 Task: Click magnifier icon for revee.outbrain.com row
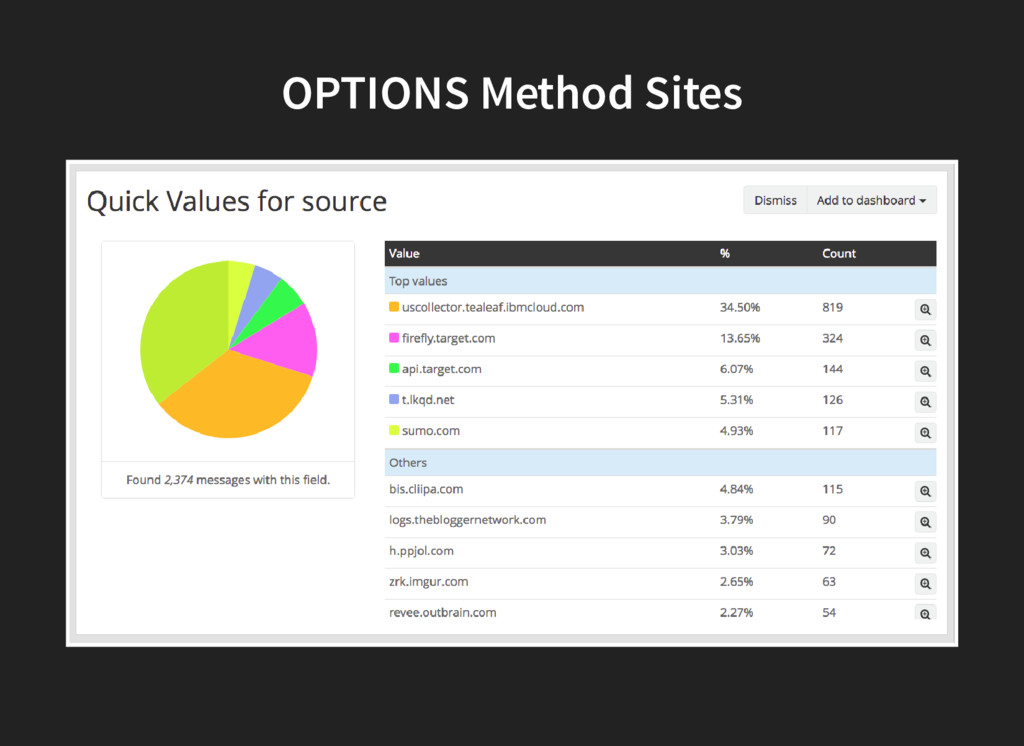(x=925, y=614)
